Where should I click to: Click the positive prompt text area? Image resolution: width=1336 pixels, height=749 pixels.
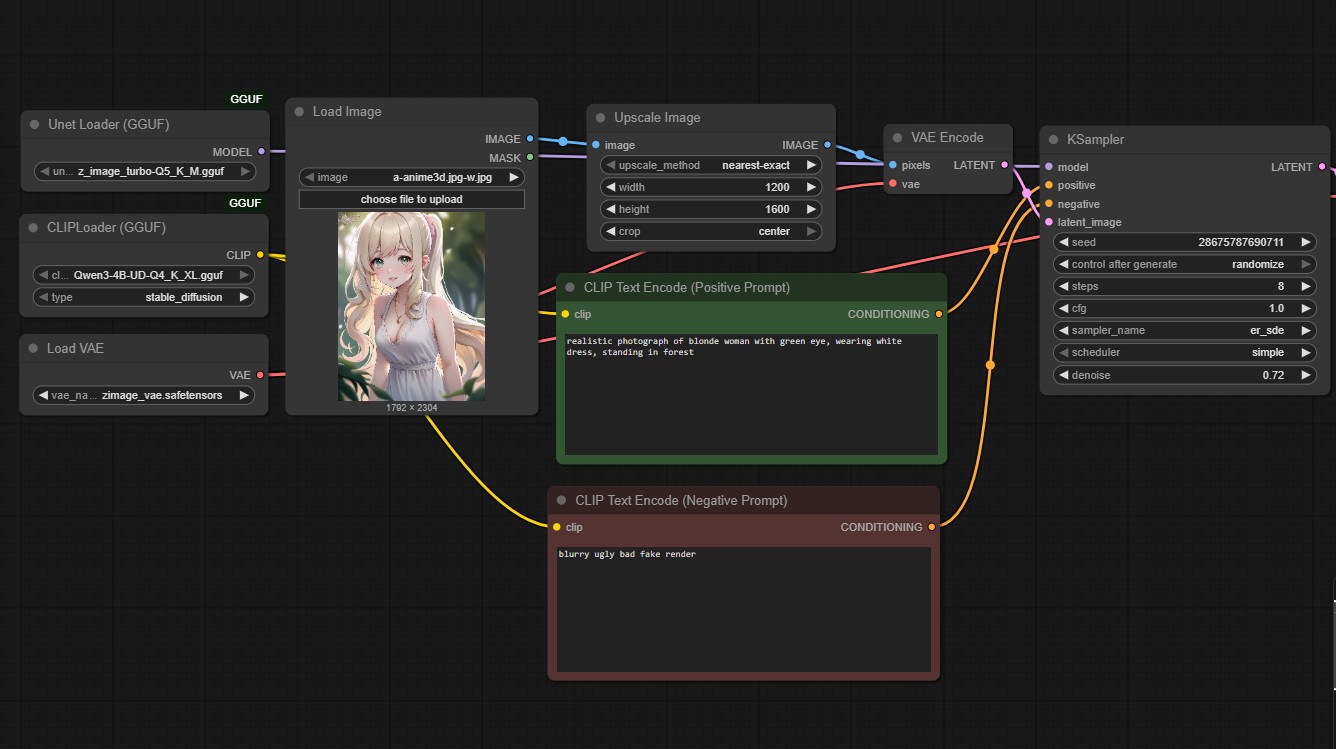pos(751,394)
